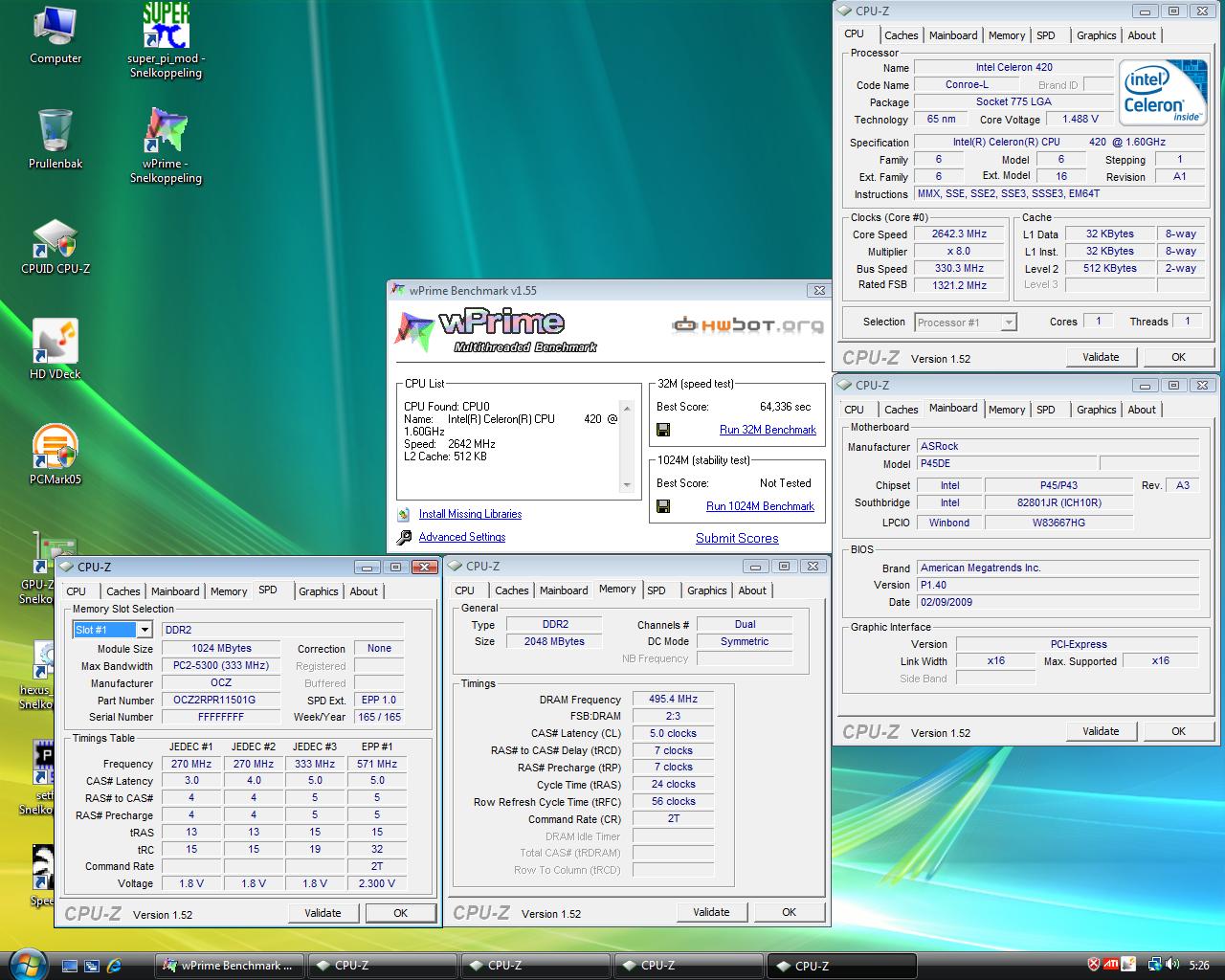Select the CPU tab in the OCZ SPD window
This screenshot has width=1225, height=980.
click(77, 591)
